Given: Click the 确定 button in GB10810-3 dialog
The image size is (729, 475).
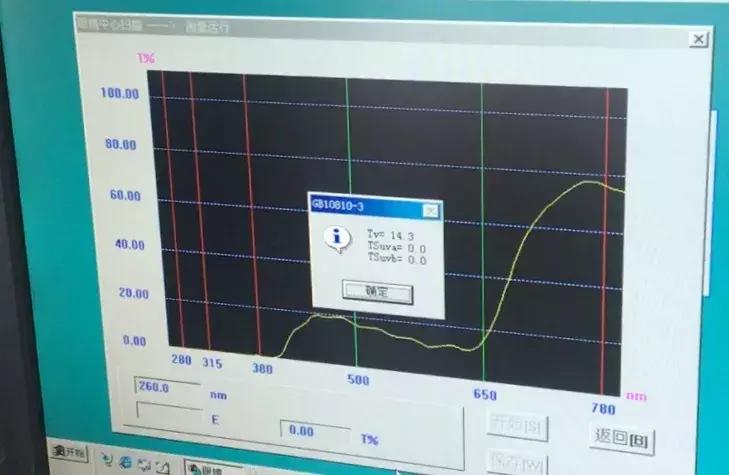Looking at the screenshot, I should (377, 292).
